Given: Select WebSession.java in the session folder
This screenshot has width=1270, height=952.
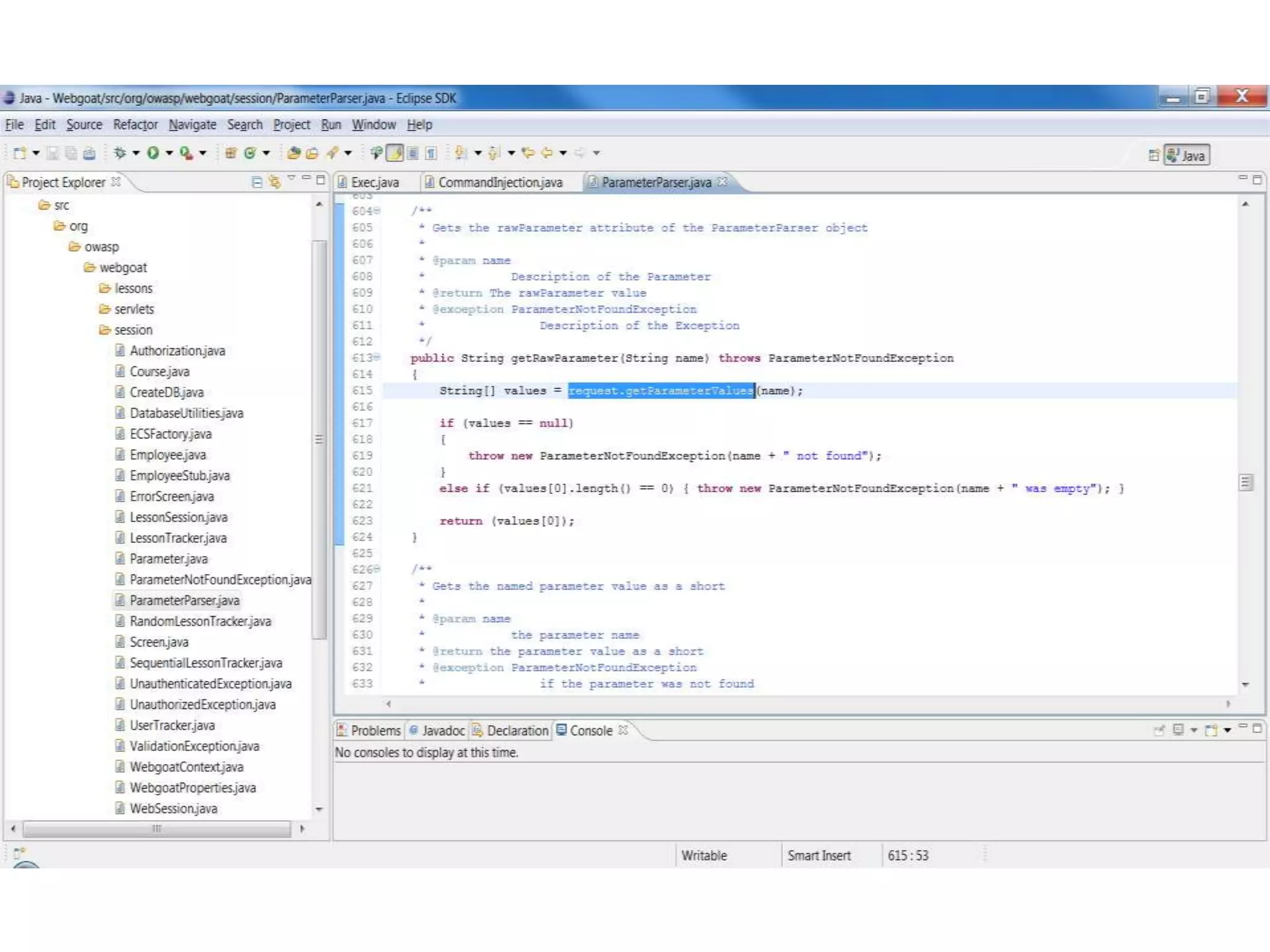Looking at the screenshot, I should click(x=173, y=808).
